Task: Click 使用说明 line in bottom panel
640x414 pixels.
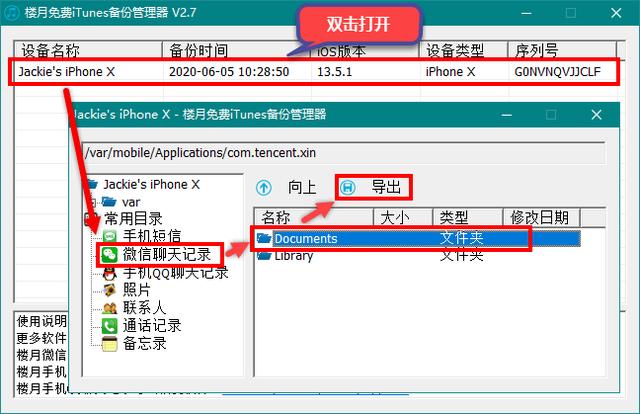Action: [41, 321]
